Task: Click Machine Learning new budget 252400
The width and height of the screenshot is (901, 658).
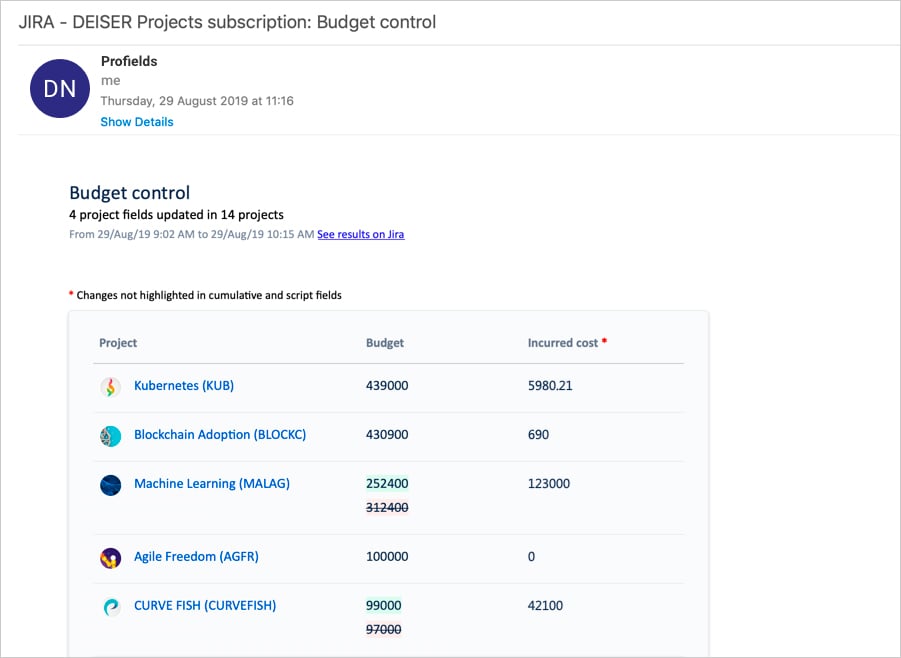Action: 387,483
